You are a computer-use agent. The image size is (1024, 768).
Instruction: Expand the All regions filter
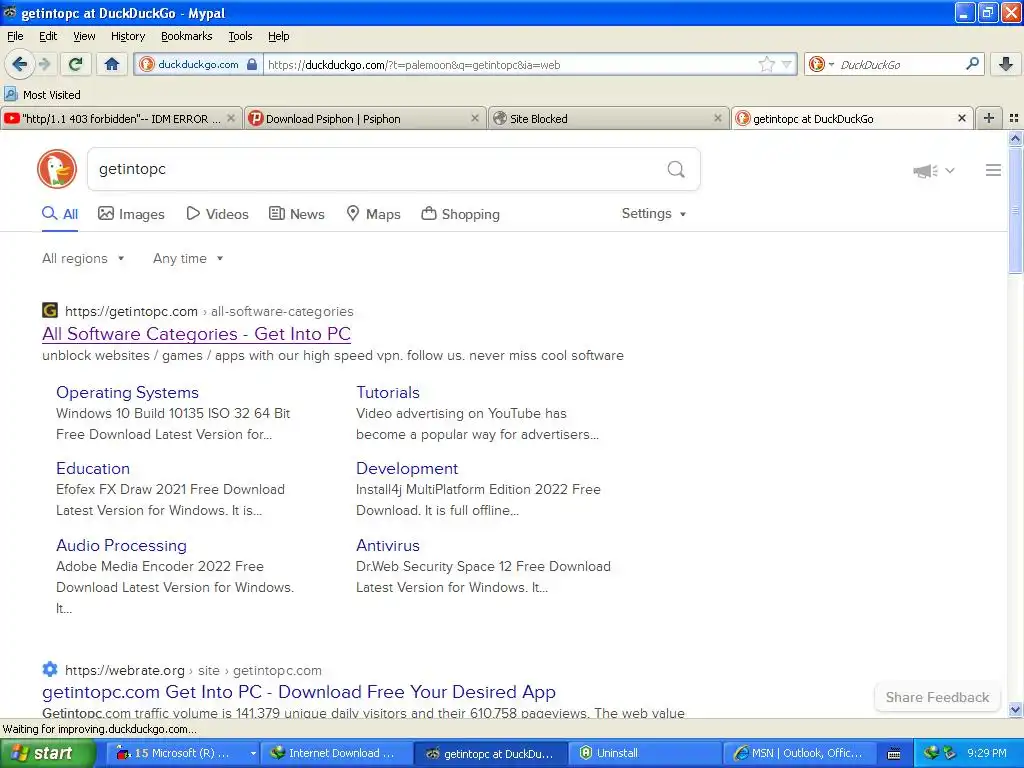83,259
